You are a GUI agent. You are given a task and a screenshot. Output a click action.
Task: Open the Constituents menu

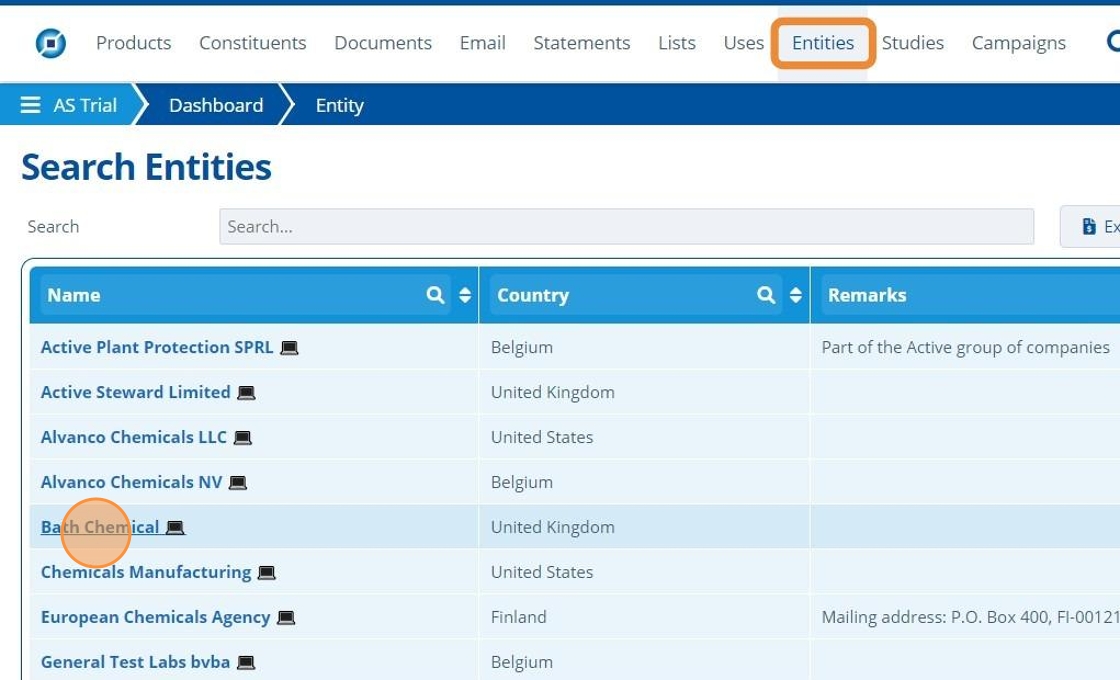[253, 43]
